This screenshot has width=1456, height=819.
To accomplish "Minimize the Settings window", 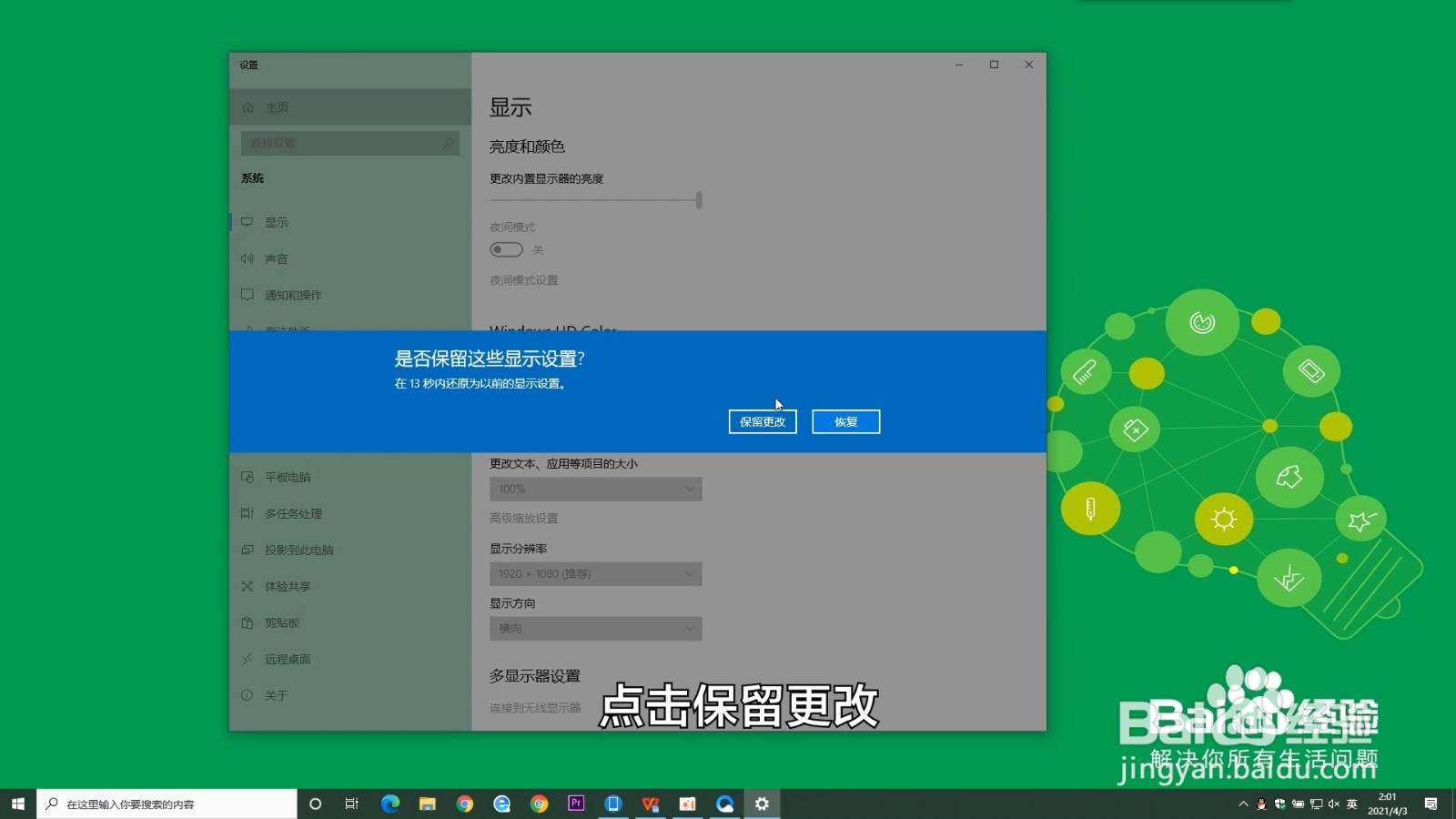I will (959, 65).
